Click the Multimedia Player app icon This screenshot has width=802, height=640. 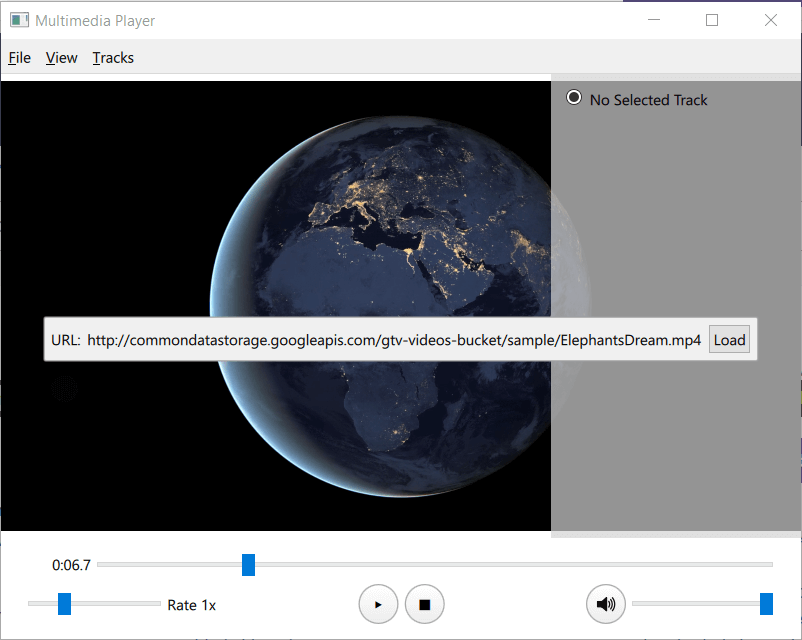(x=19, y=20)
